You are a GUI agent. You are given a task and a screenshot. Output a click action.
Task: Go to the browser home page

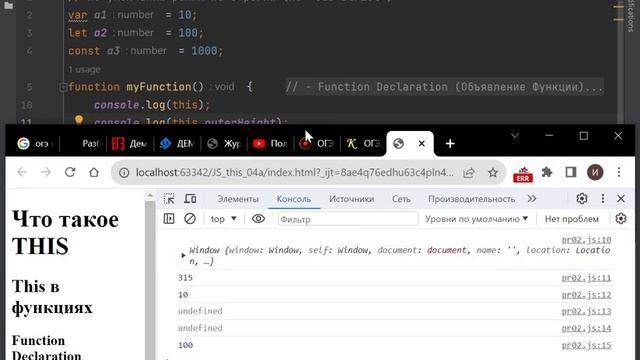point(94,172)
